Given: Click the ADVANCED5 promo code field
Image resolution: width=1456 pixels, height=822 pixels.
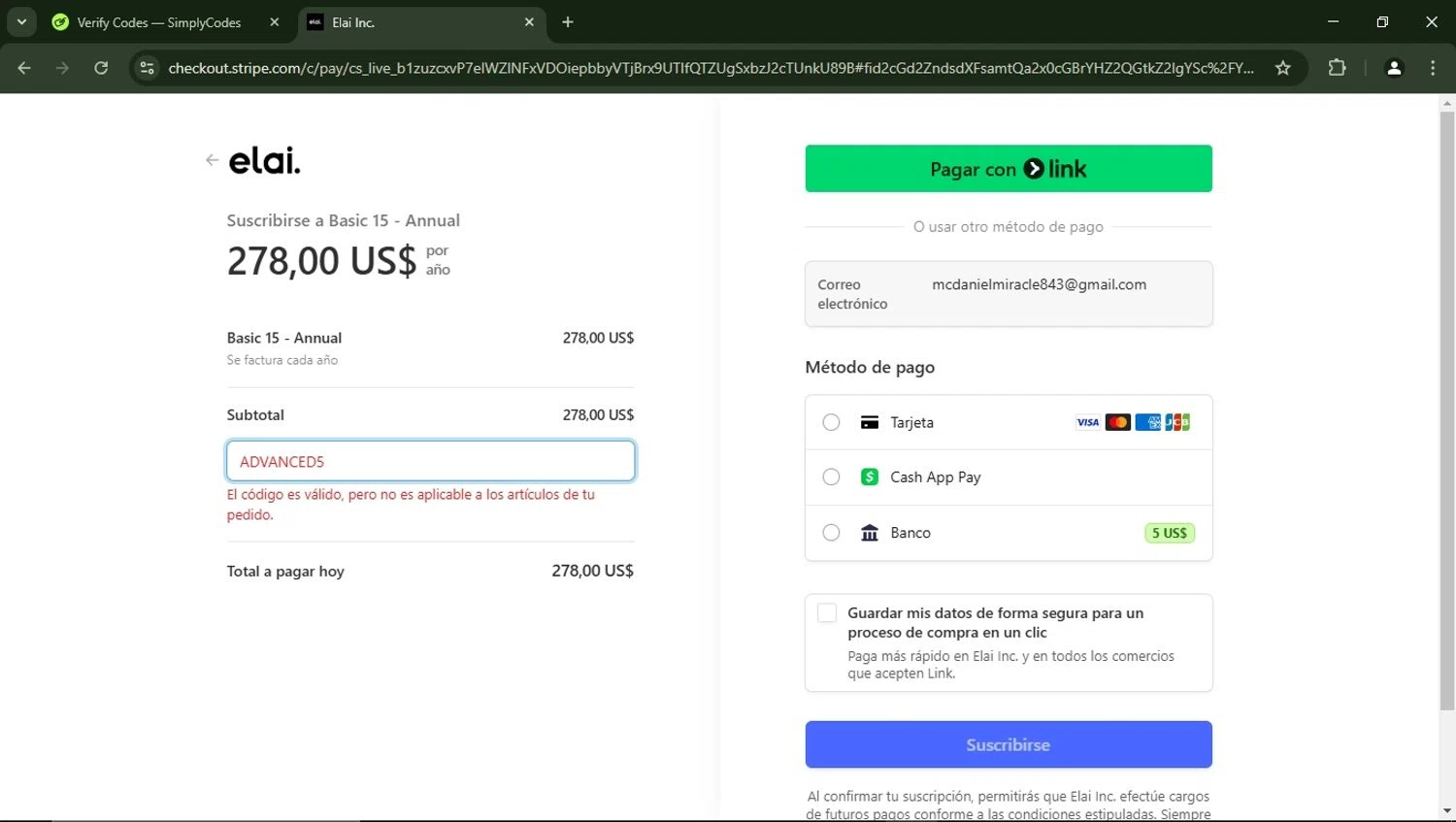Looking at the screenshot, I should point(431,461).
